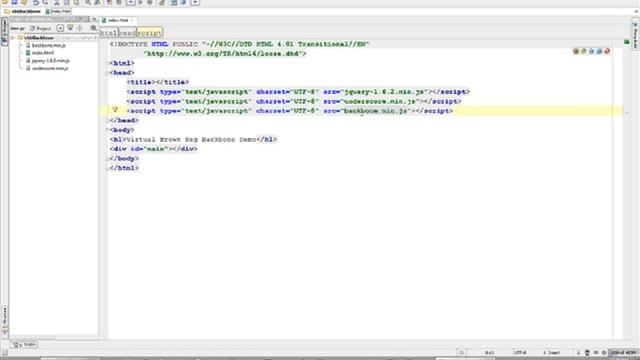This screenshot has width=640, height=360.
Task: Click the intention lightbulb in the gutter
Action: (x=115, y=109)
